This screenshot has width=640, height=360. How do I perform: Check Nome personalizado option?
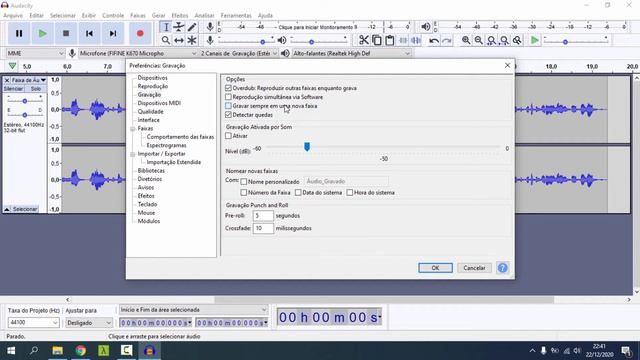tap(244, 181)
